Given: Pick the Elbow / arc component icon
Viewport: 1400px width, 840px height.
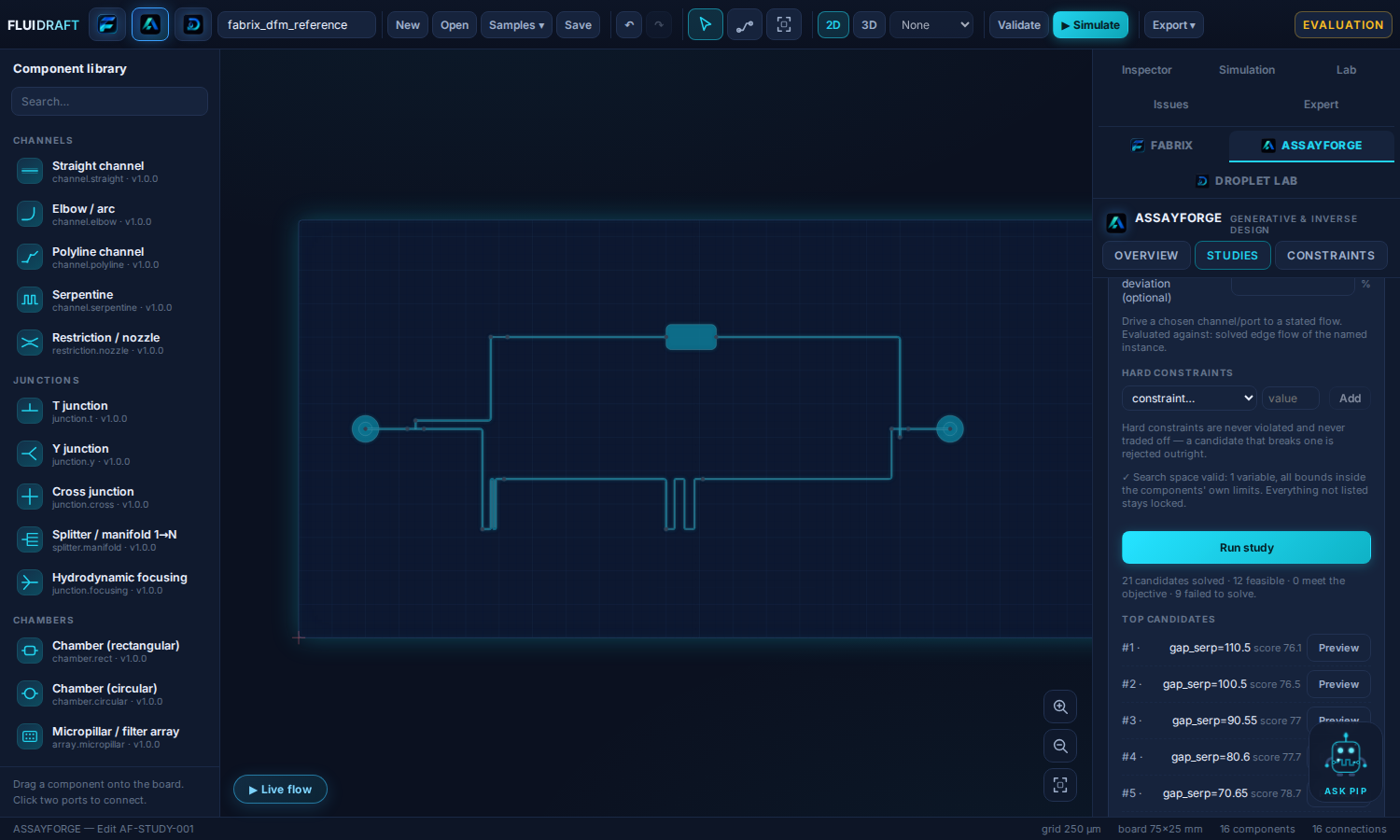Looking at the screenshot, I should (30, 214).
